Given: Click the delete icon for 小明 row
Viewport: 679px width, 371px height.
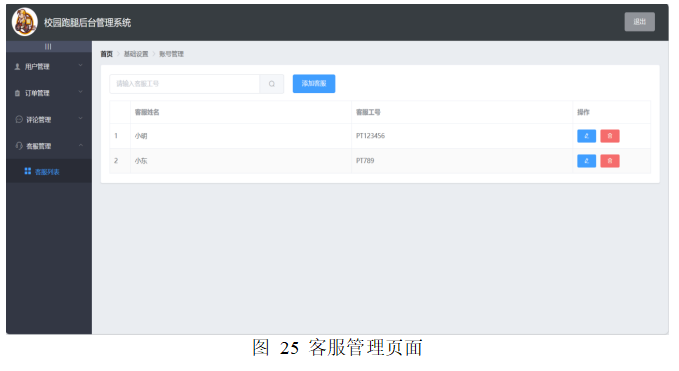Looking at the screenshot, I should point(610,136).
